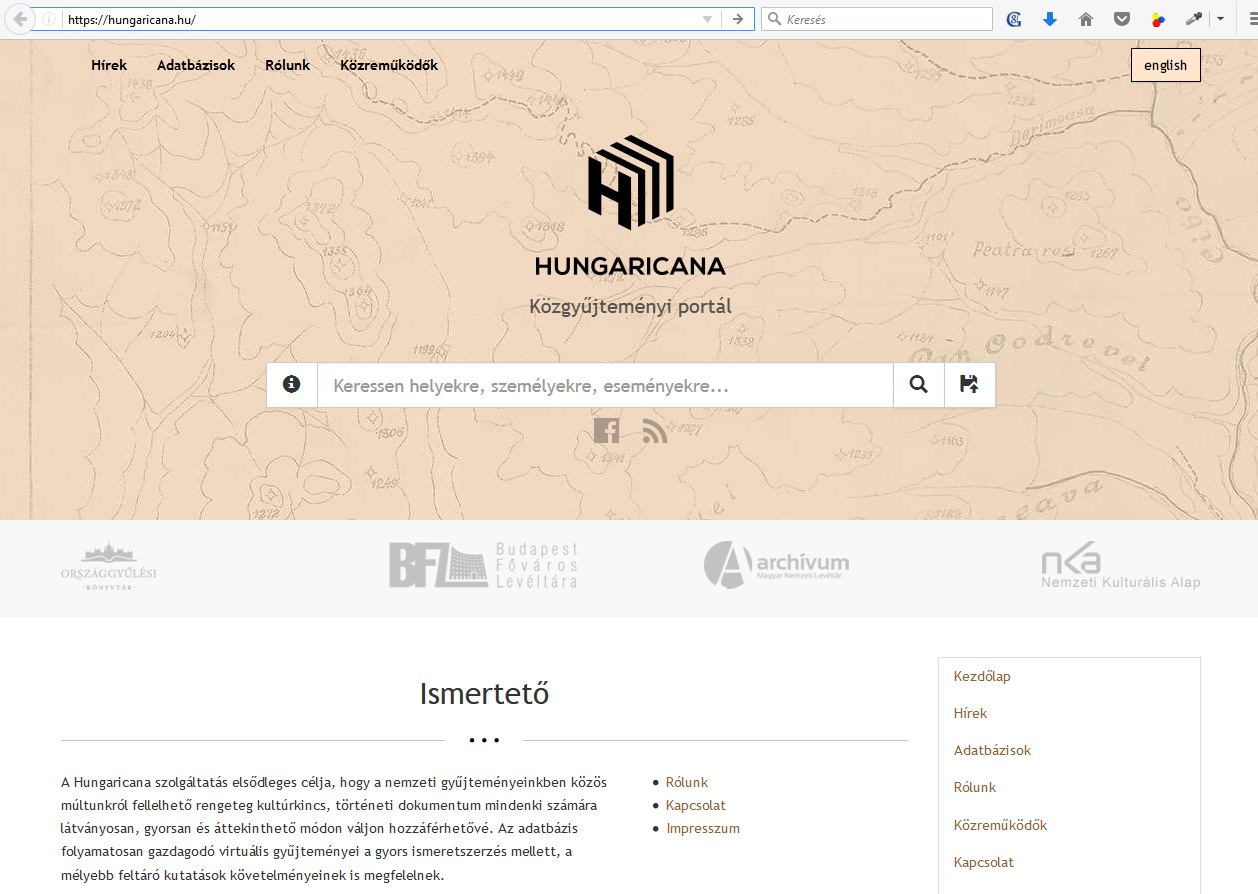
Task: Open the Impresszum link
Action: pyautogui.click(x=703, y=828)
